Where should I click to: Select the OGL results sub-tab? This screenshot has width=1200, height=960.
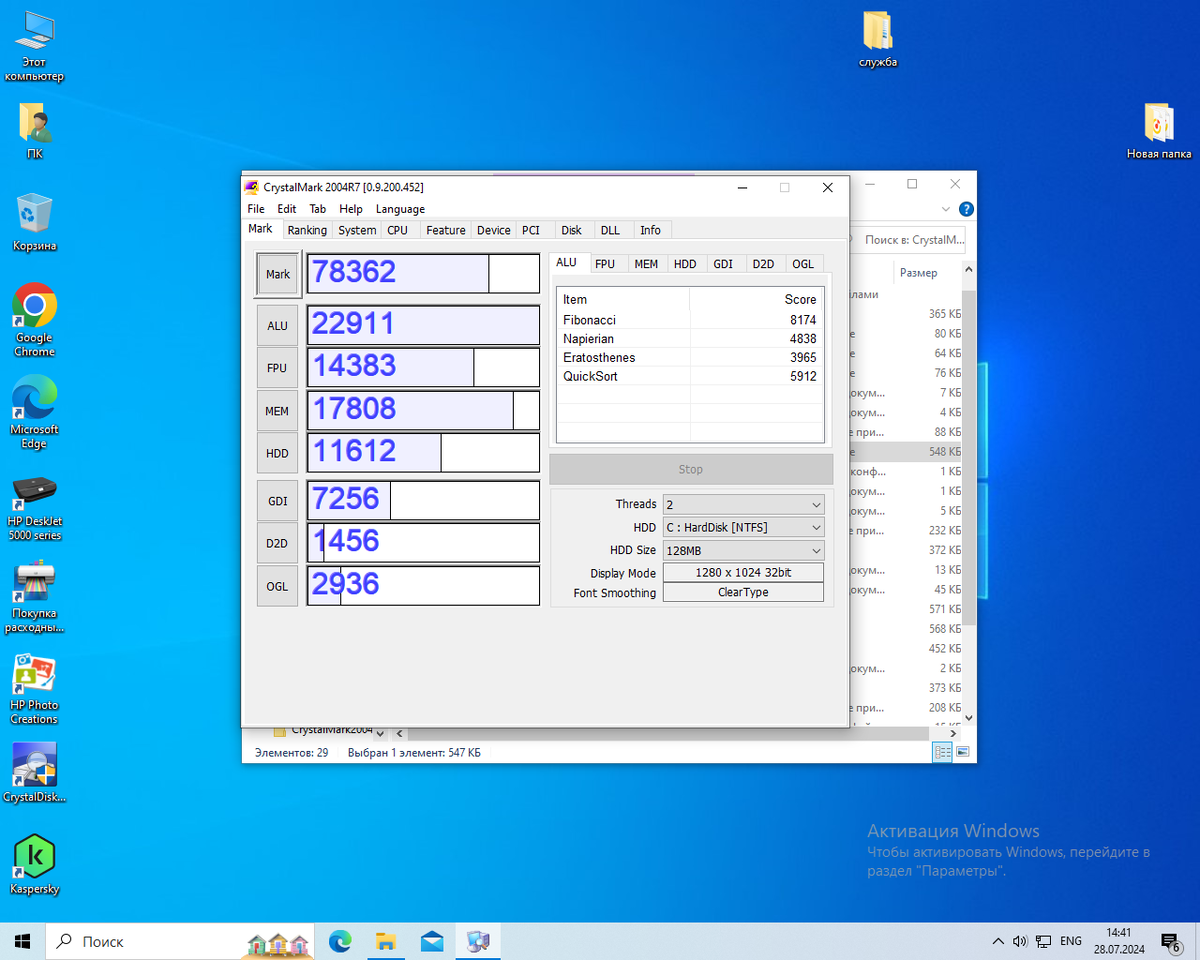coord(803,264)
